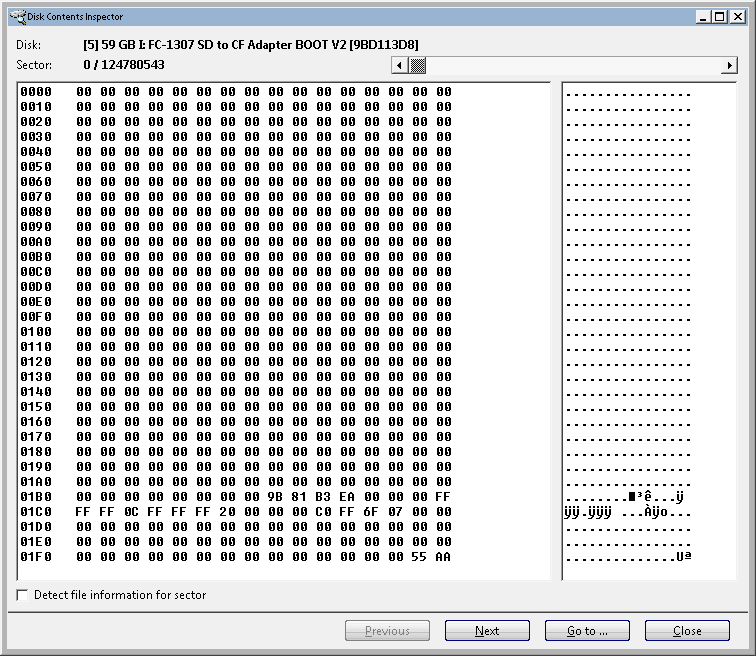Click the greyed-out Previous button

tap(387, 631)
